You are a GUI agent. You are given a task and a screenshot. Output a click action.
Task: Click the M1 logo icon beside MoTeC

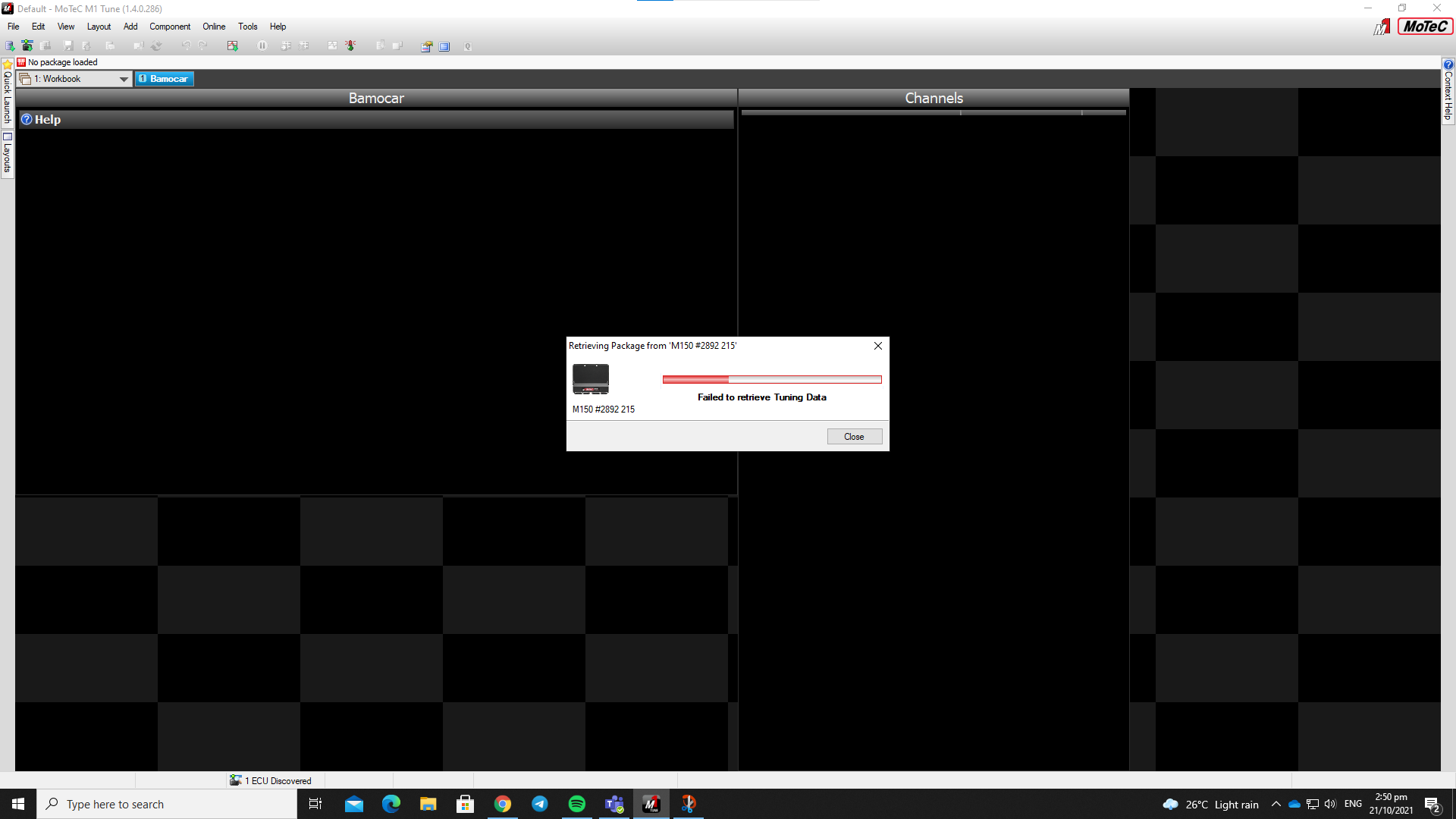[x=1382, y=27]
